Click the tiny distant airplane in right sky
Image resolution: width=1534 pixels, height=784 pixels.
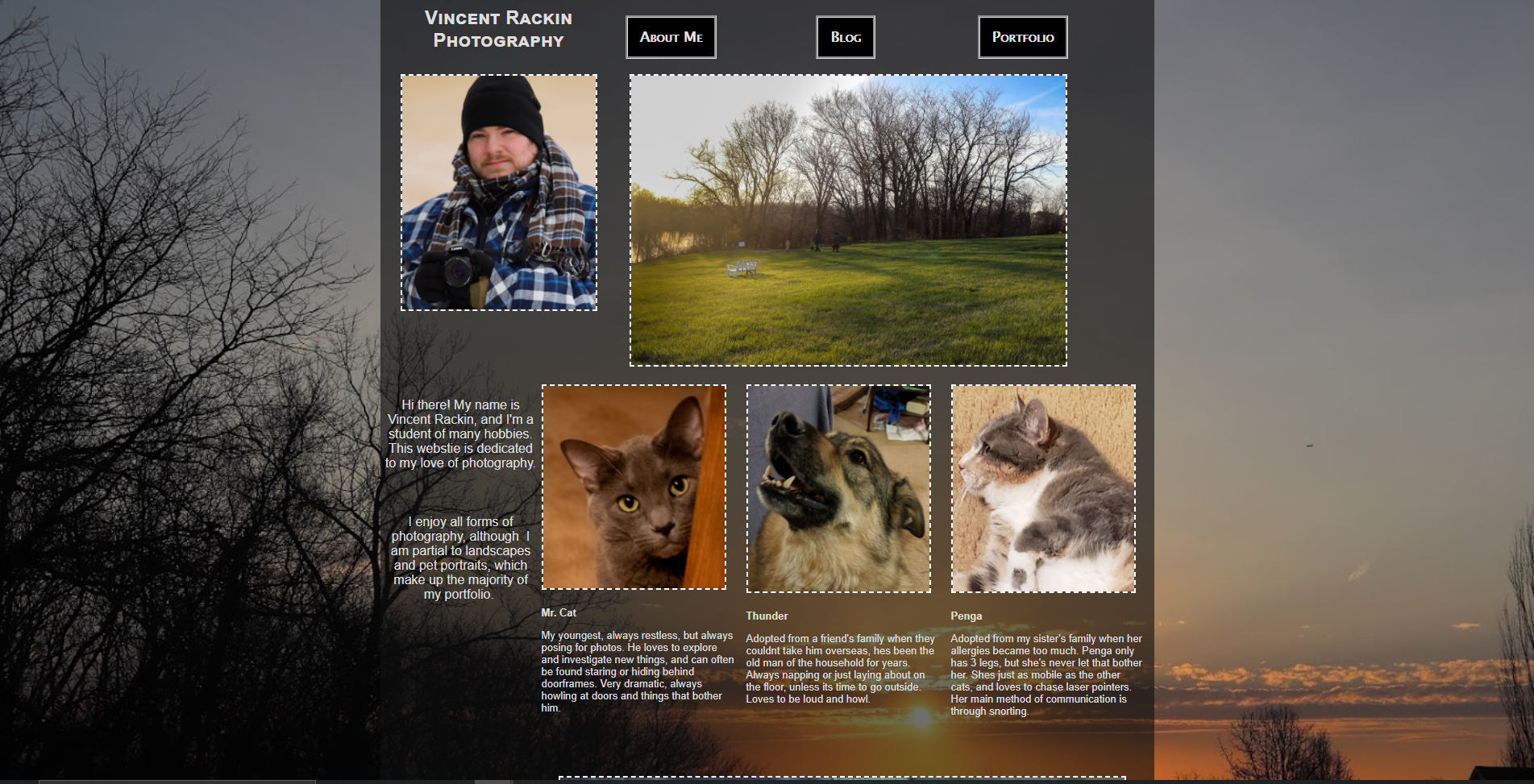(1309, 444)
